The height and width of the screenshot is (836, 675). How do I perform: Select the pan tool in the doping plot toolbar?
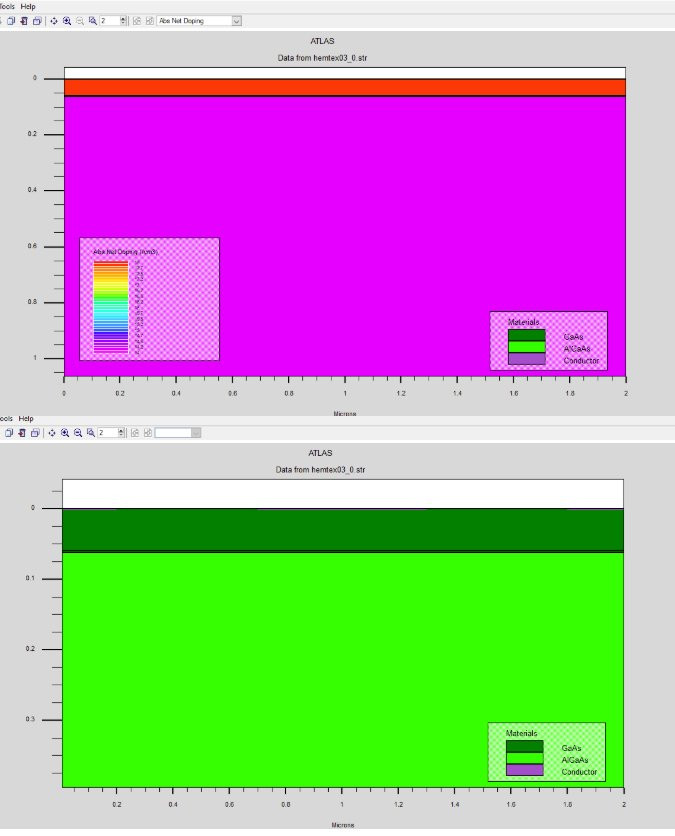54,21
